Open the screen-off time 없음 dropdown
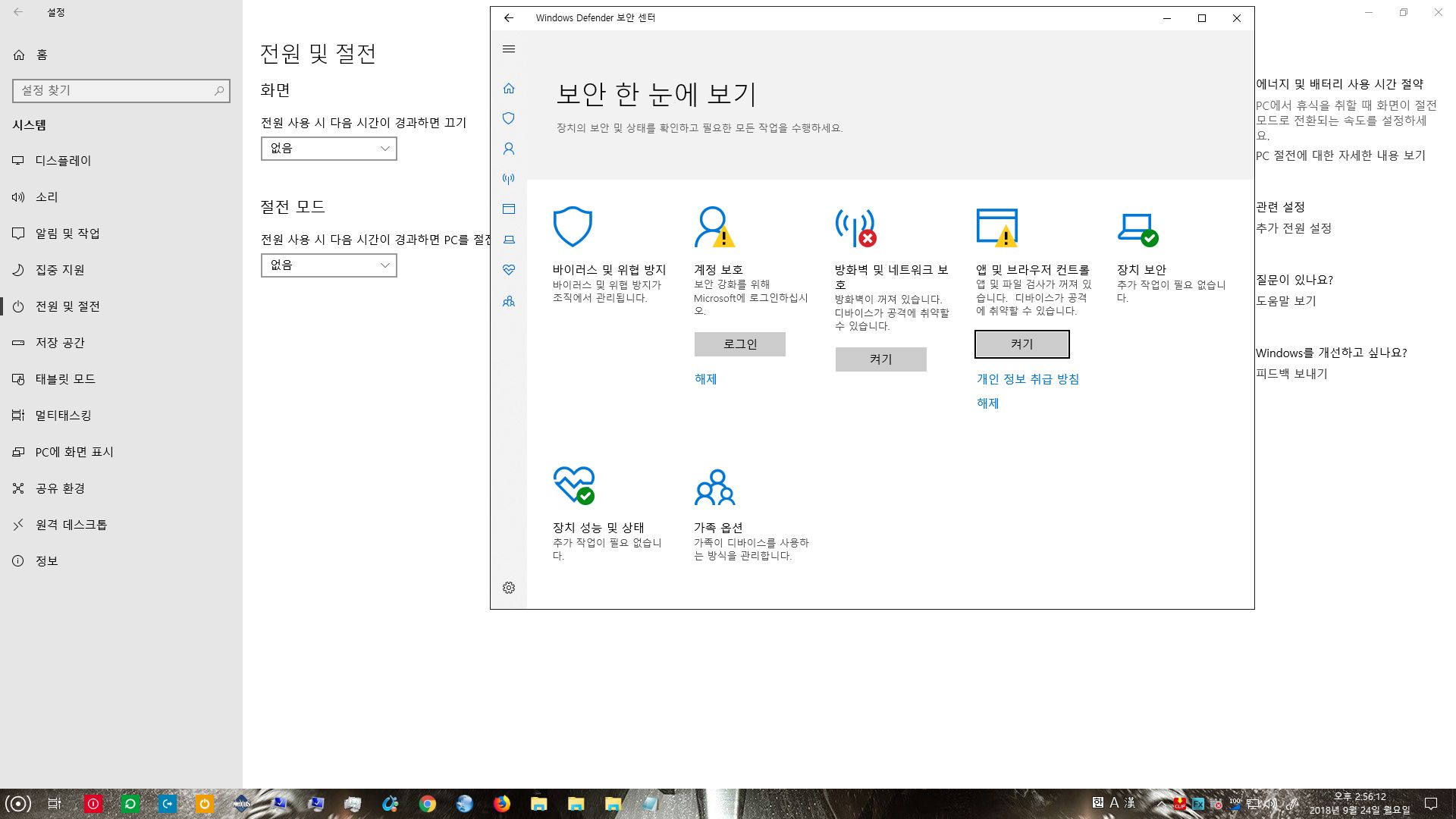The width and height of the screenshot is (1456, 819). (x=329, y=149)
